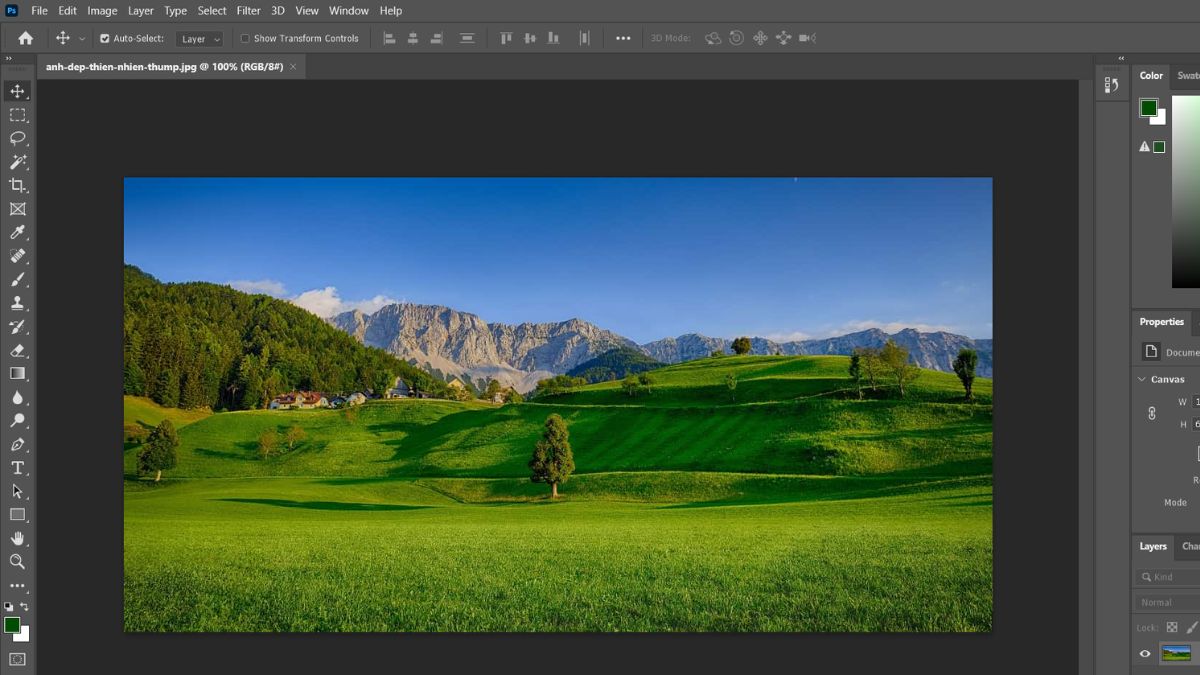Screen dimensions: 1200x675
Task: Open the Window menu
Action: pos(349,11)
